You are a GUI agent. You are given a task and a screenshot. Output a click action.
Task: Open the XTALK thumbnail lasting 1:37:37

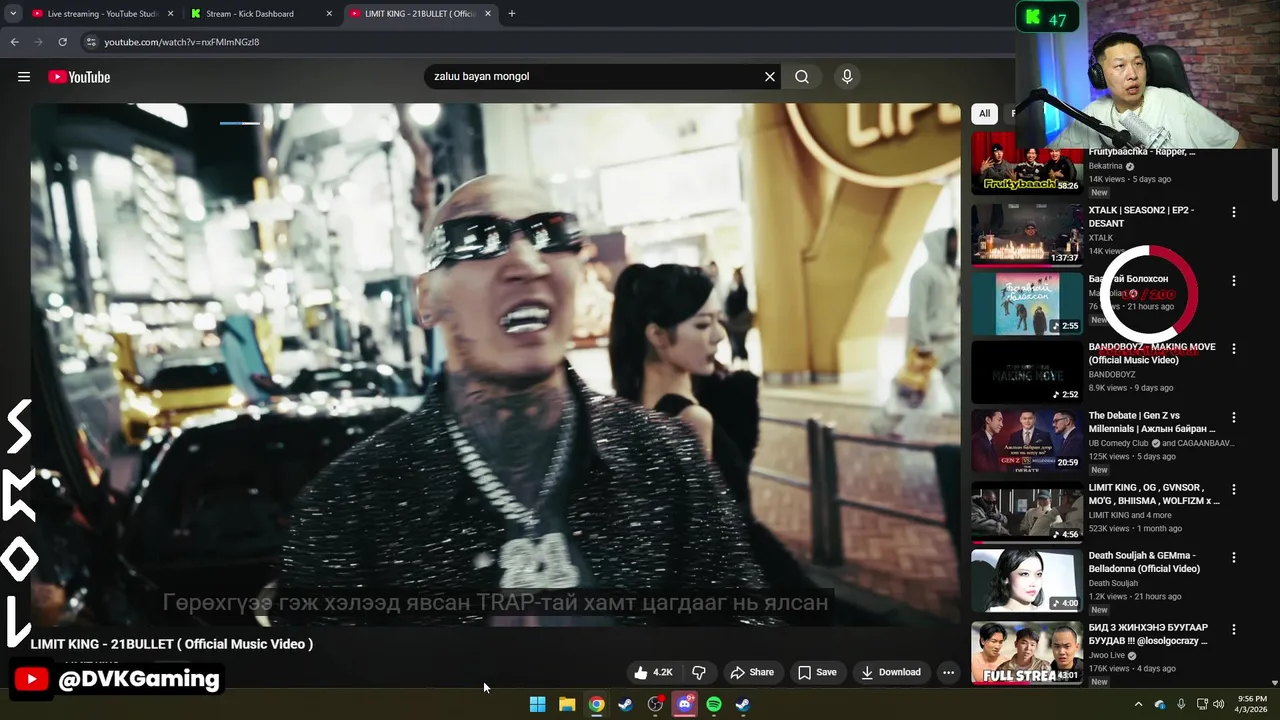coord(1027,235)
